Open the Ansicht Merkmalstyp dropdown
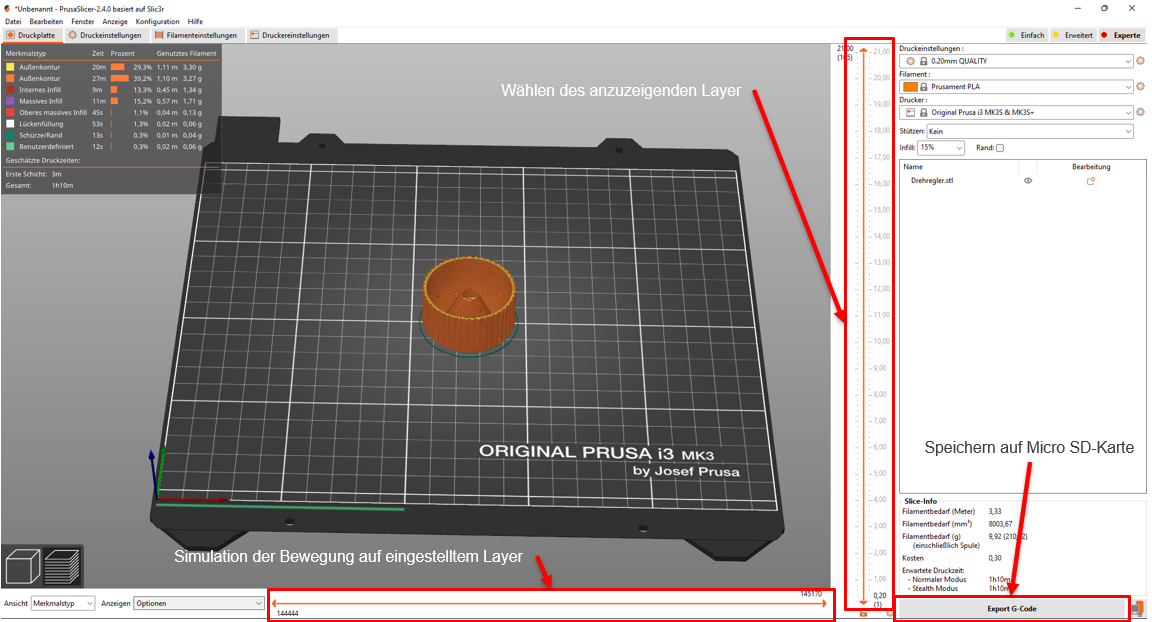Screen dimensions: 1152x622 tap(63, 604)
